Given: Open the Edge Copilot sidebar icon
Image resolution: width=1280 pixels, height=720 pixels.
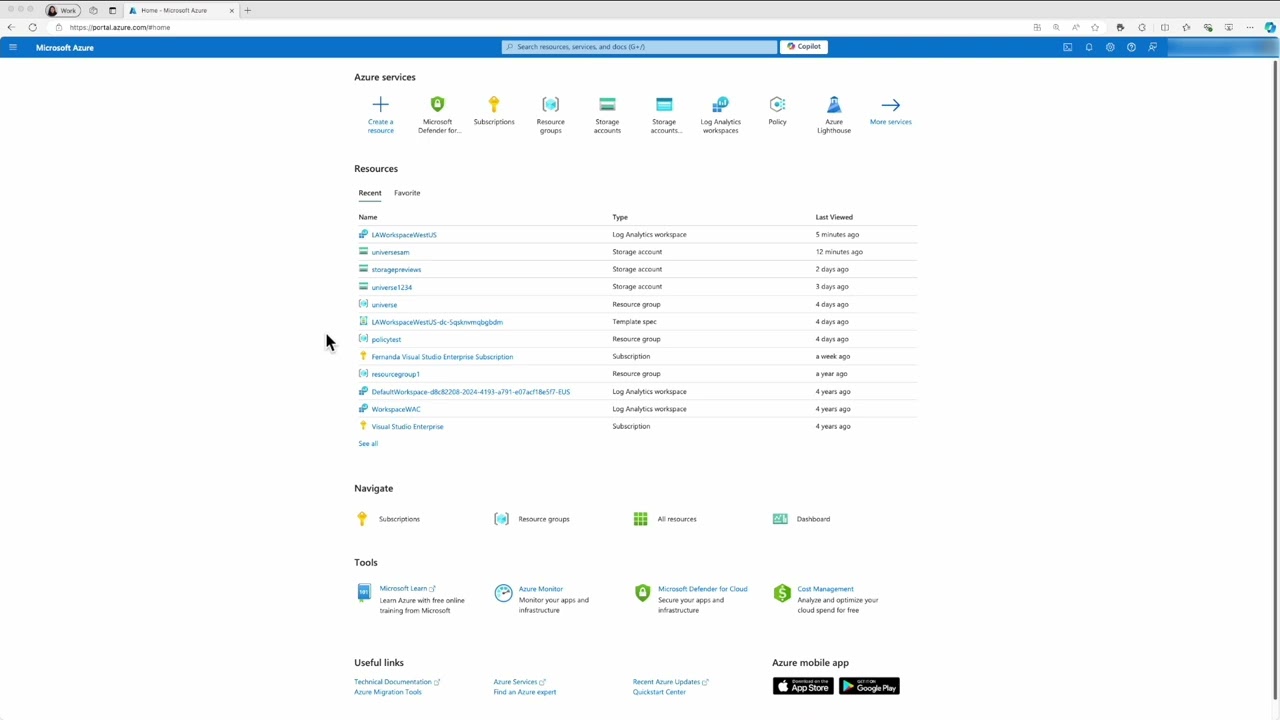Looking at the screenshot, I should point(1269,27).
